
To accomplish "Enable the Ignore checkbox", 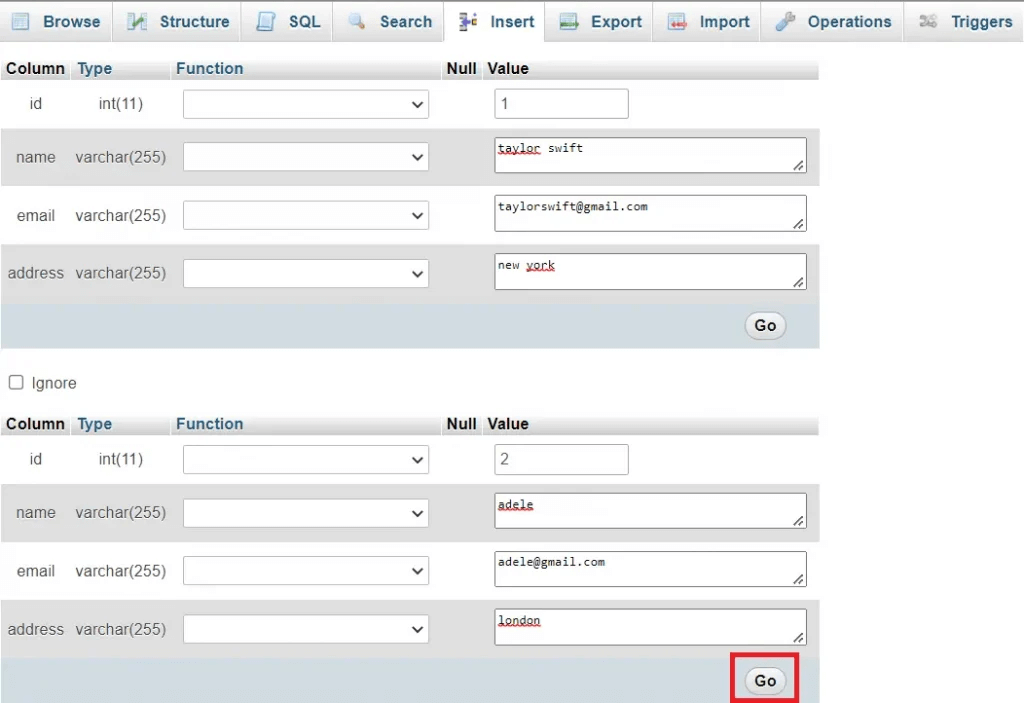I will tap(15, 383).
